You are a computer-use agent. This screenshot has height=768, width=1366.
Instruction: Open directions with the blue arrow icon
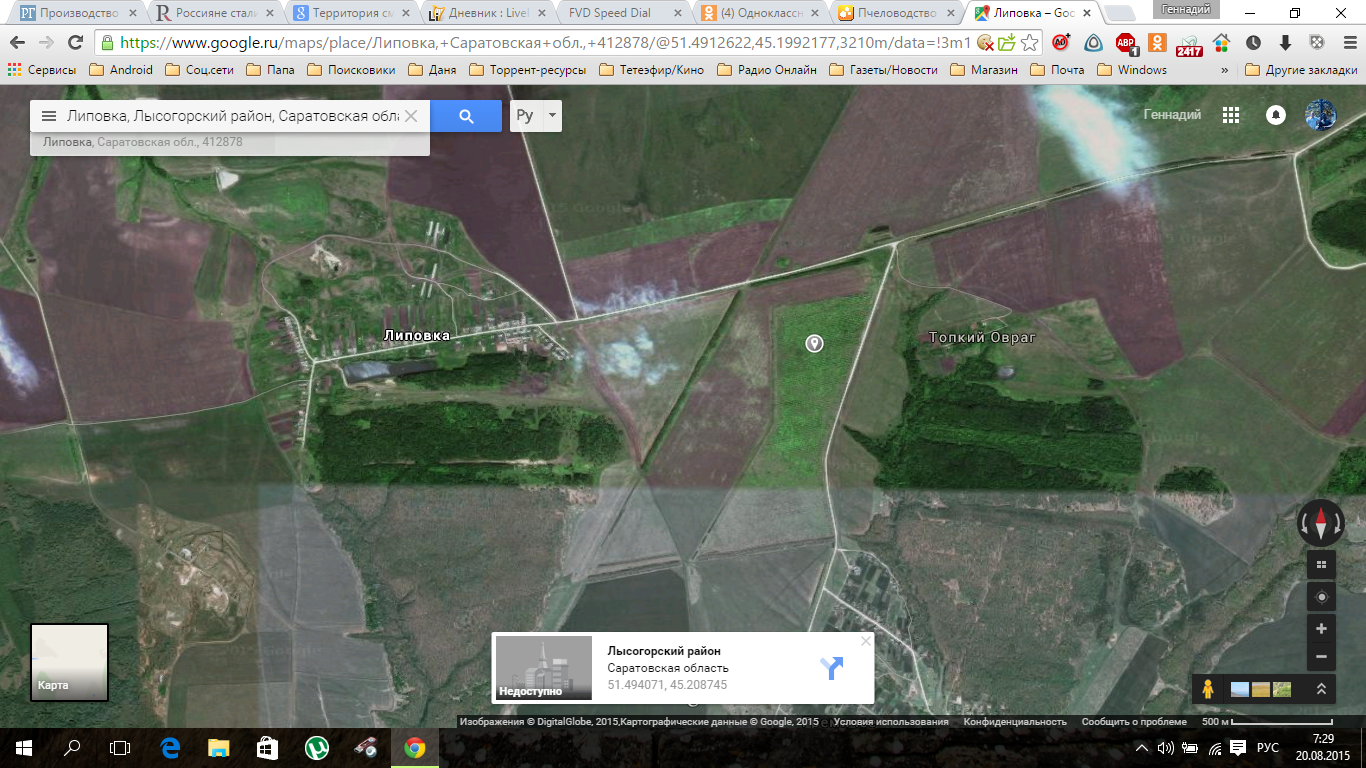tap(831, 668)
